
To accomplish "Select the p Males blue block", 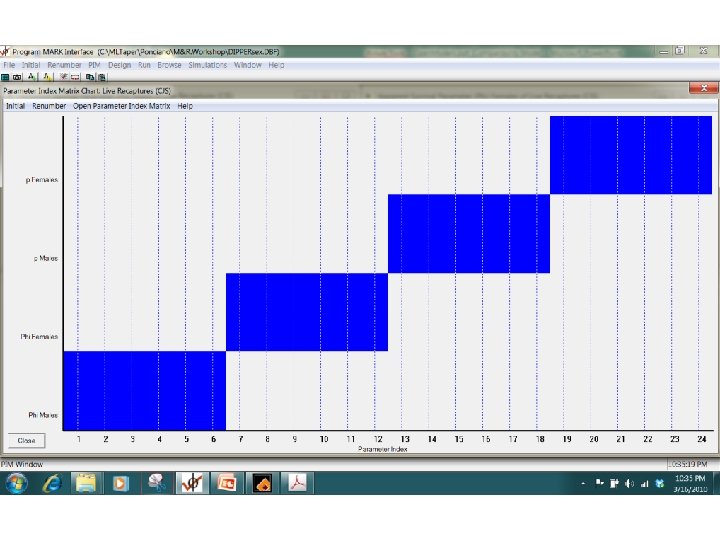I will (x=469, y=234).
